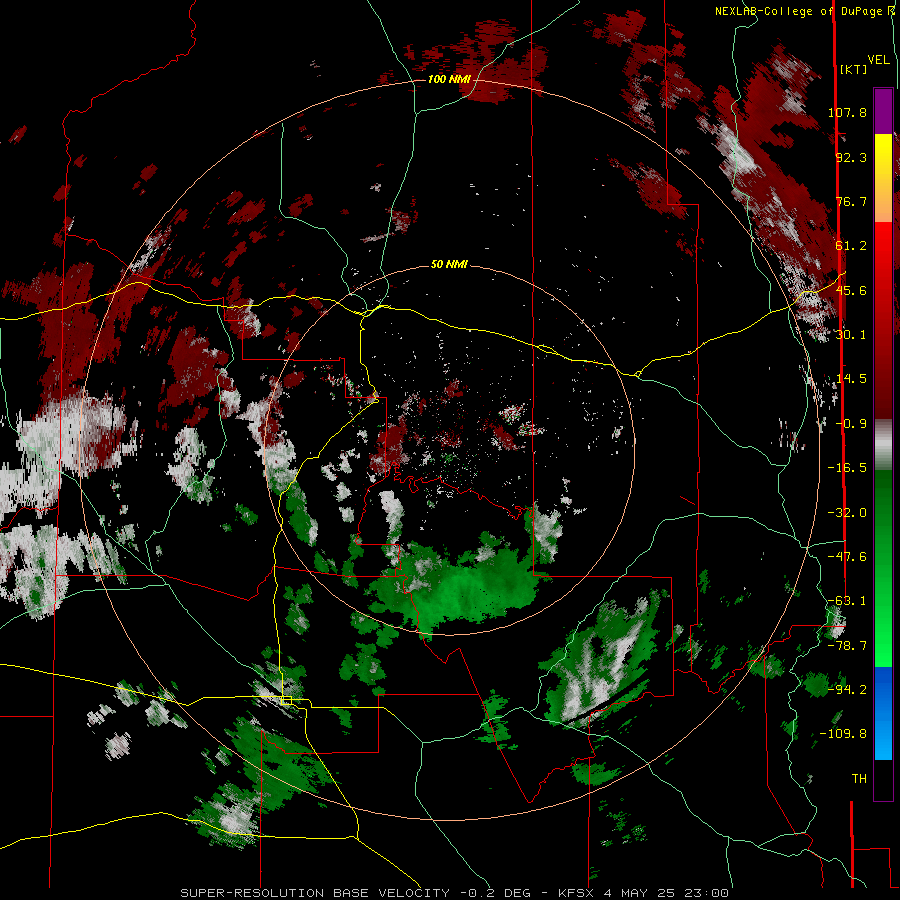This screenshot has height=900, width=900.
Task: Click the VEL legend title
Action: tap(878, 60)
